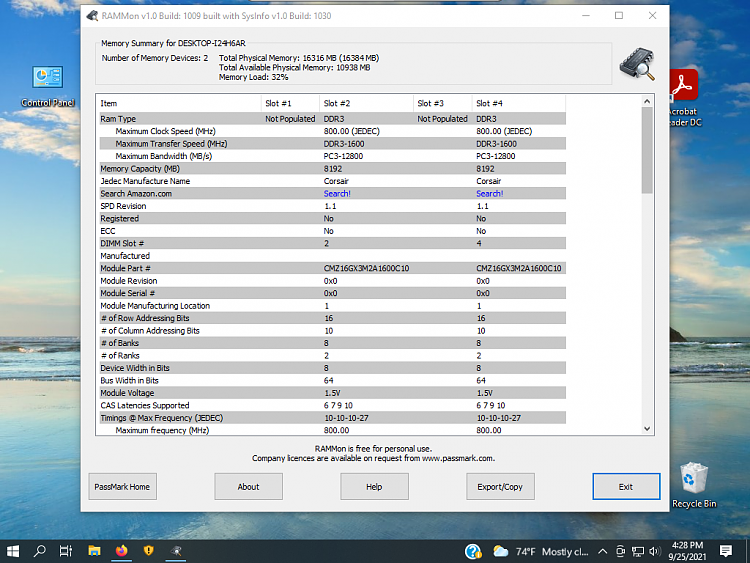Viewport: 750px width, 563px height.
Task: Click the RAMMon chip magnifier logo
Action: pyautogui.click(x=637, y=64)
